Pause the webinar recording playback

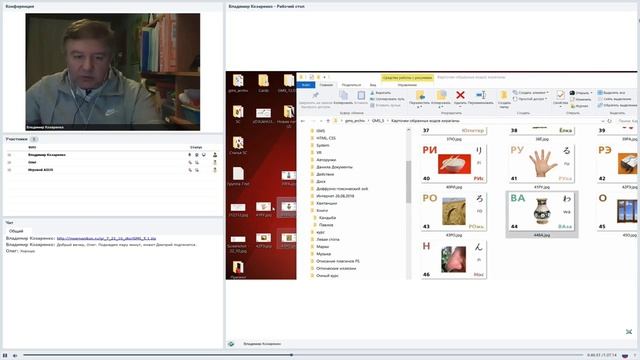pyautogui.click(x=5, y=356)
